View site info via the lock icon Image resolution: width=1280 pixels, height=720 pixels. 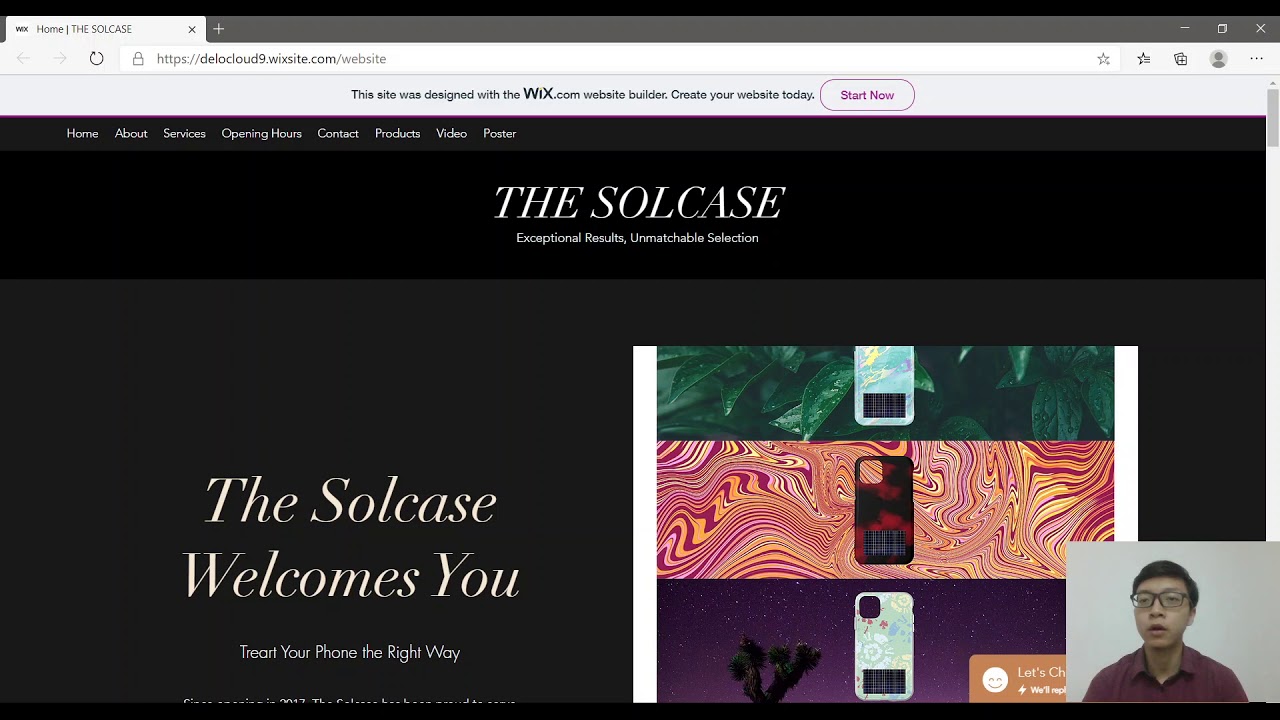(138, 59)
